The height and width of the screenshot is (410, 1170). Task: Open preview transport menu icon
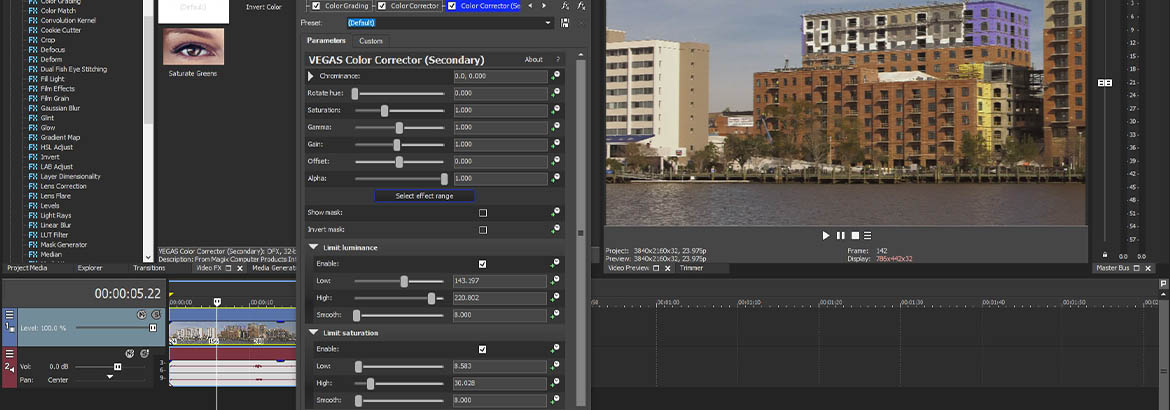(869, 235)
